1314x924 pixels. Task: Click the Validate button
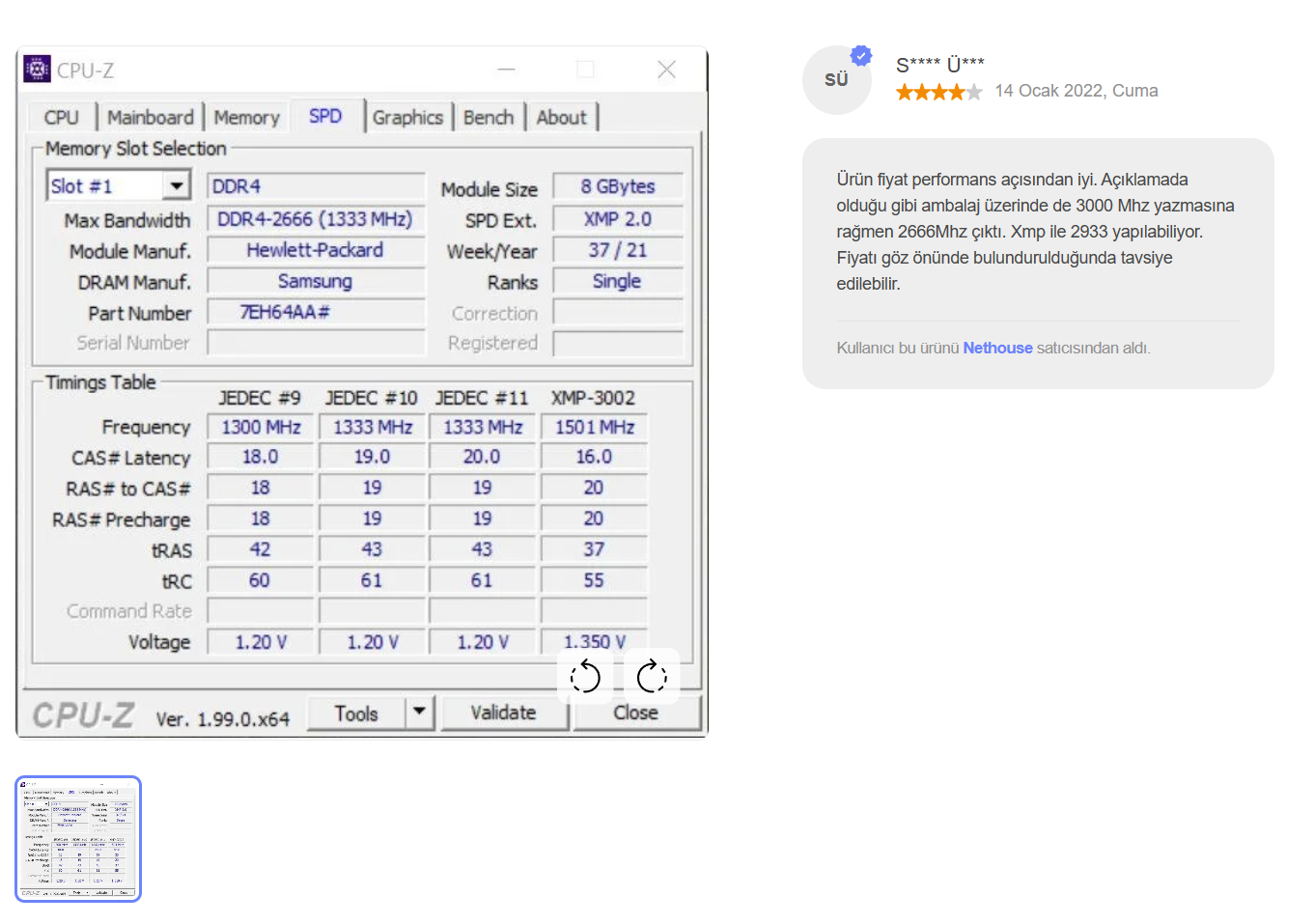(x=504, y=713)
